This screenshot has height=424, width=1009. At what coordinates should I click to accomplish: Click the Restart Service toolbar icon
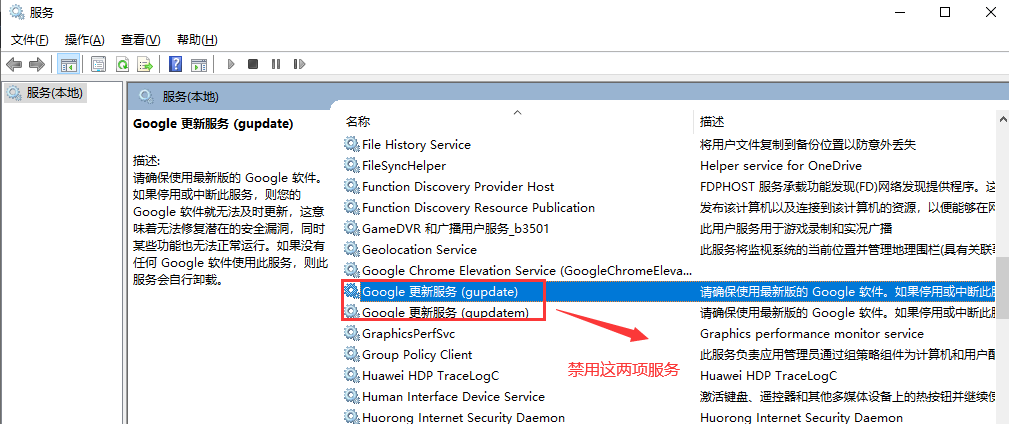(x=299, y=64)
